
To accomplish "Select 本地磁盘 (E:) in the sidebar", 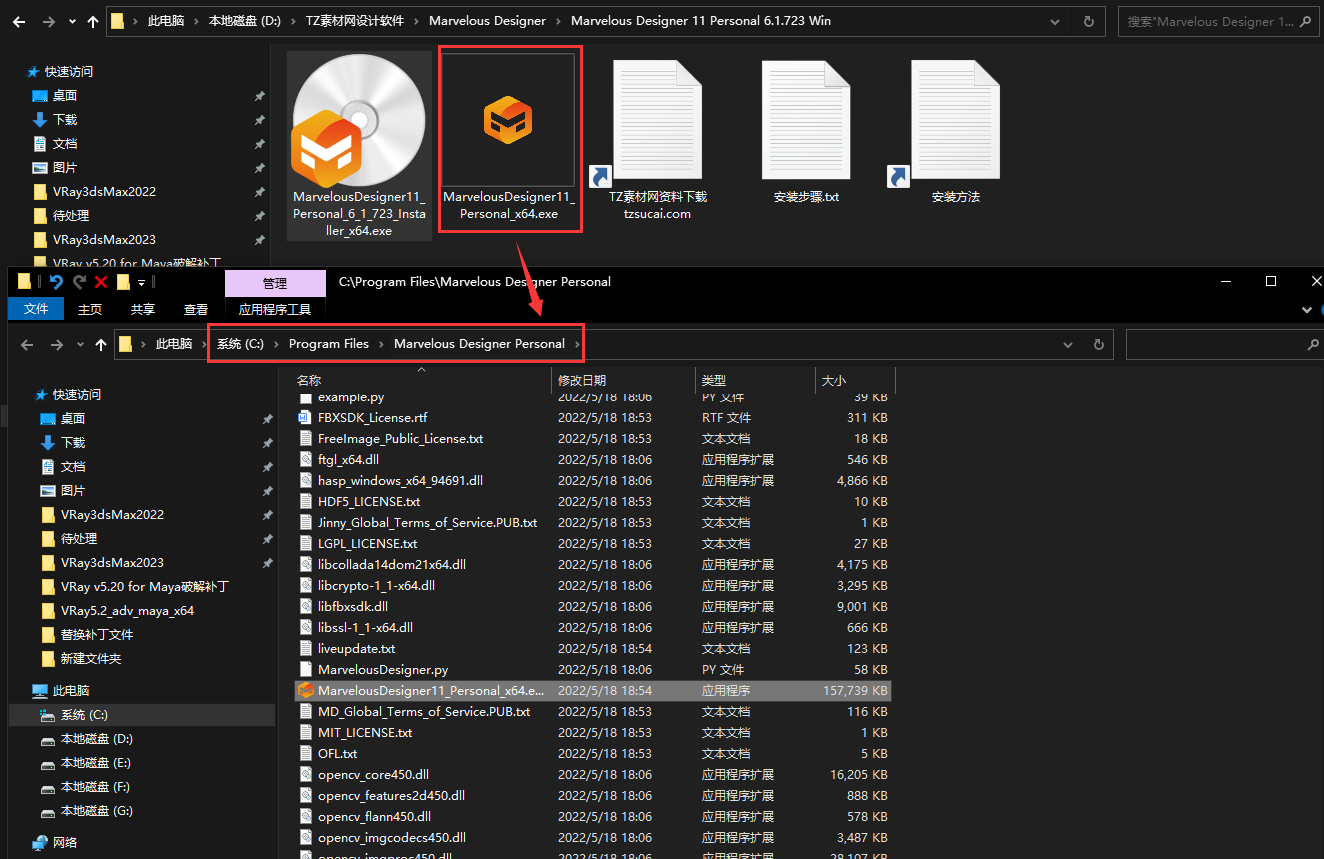I will coord(96,763).
